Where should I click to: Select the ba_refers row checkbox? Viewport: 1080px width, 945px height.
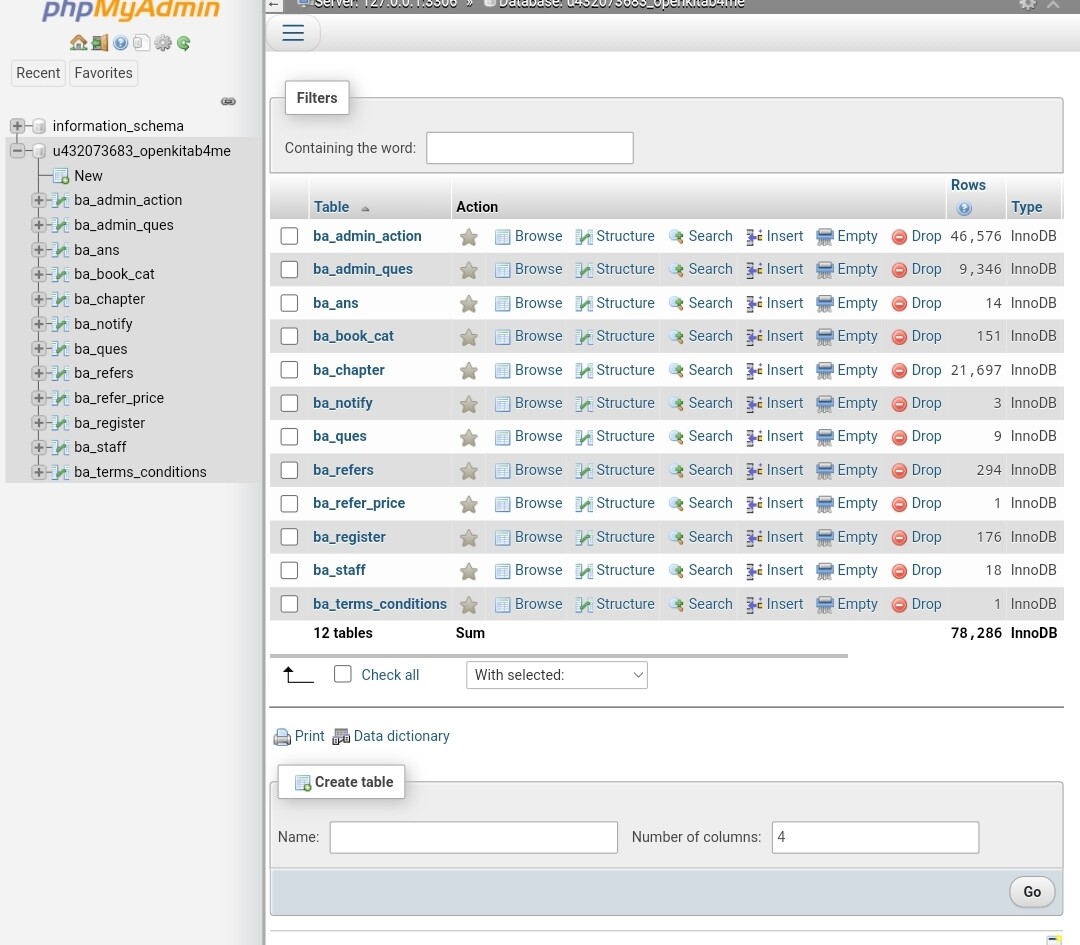tap(289, 470)
